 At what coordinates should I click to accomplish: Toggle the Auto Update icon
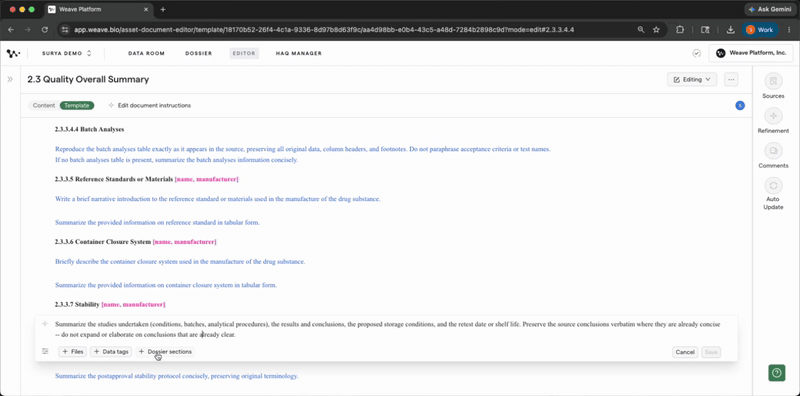coord(773,185)
